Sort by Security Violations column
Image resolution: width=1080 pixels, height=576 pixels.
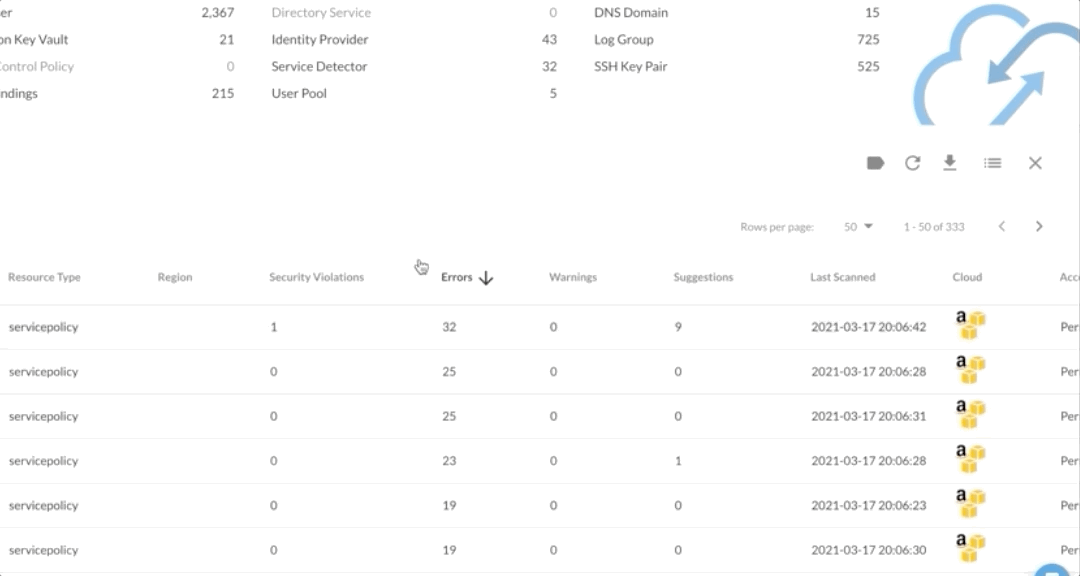tap(316, 277)
